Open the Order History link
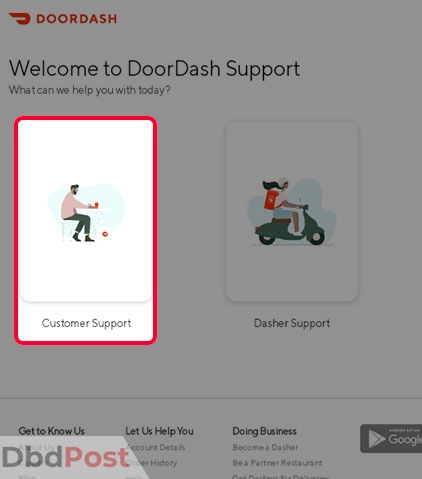Viewport: 422px width, 479px height. coord(152,463)
